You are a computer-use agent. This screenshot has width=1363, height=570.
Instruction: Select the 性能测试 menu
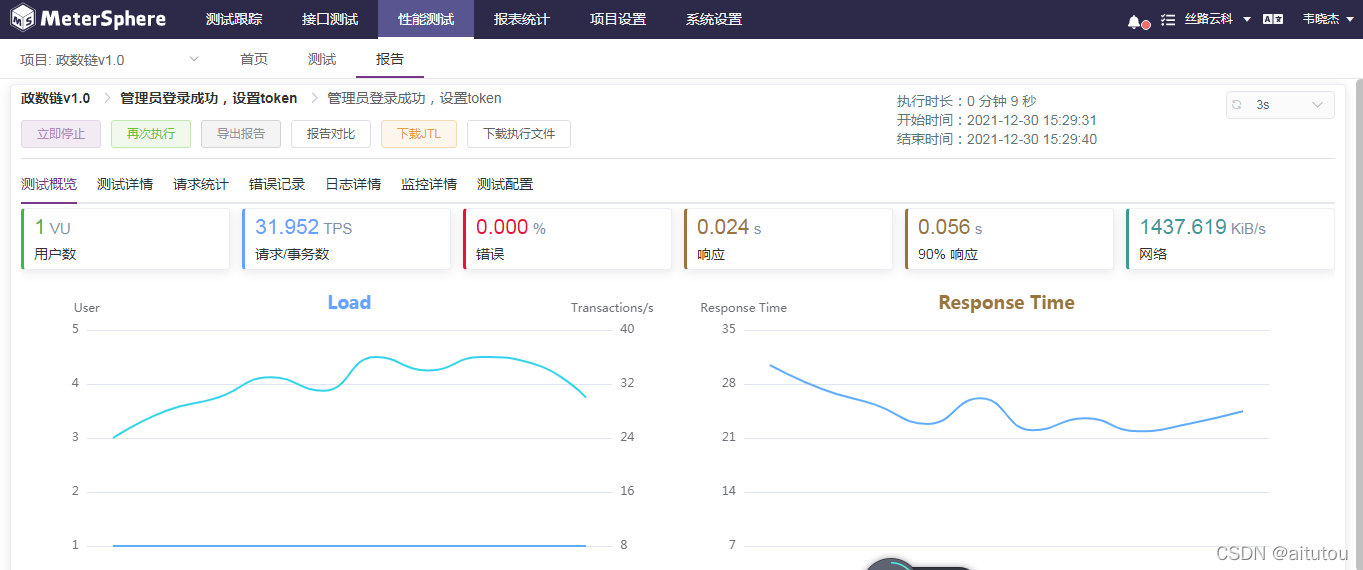click(x=426, y=19)
